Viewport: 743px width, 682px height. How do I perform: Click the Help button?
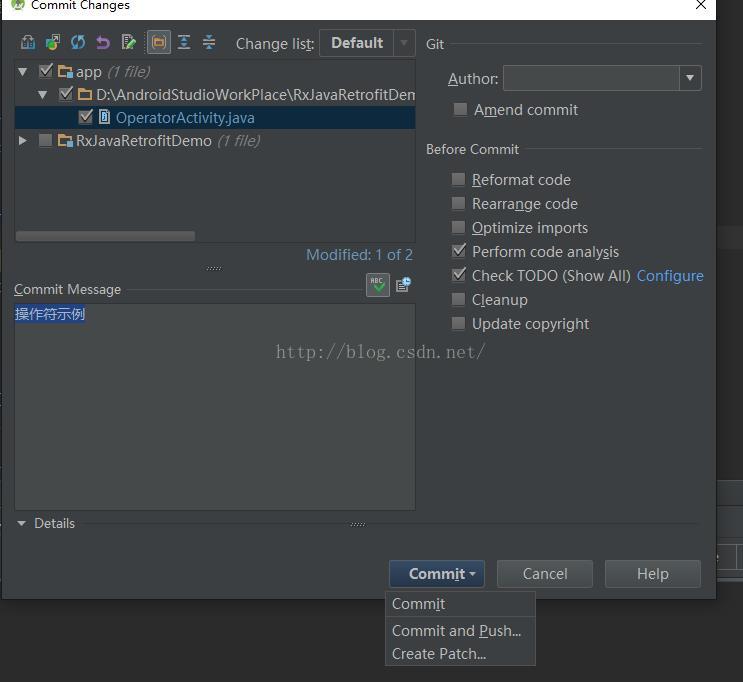(x=652, y=573)
